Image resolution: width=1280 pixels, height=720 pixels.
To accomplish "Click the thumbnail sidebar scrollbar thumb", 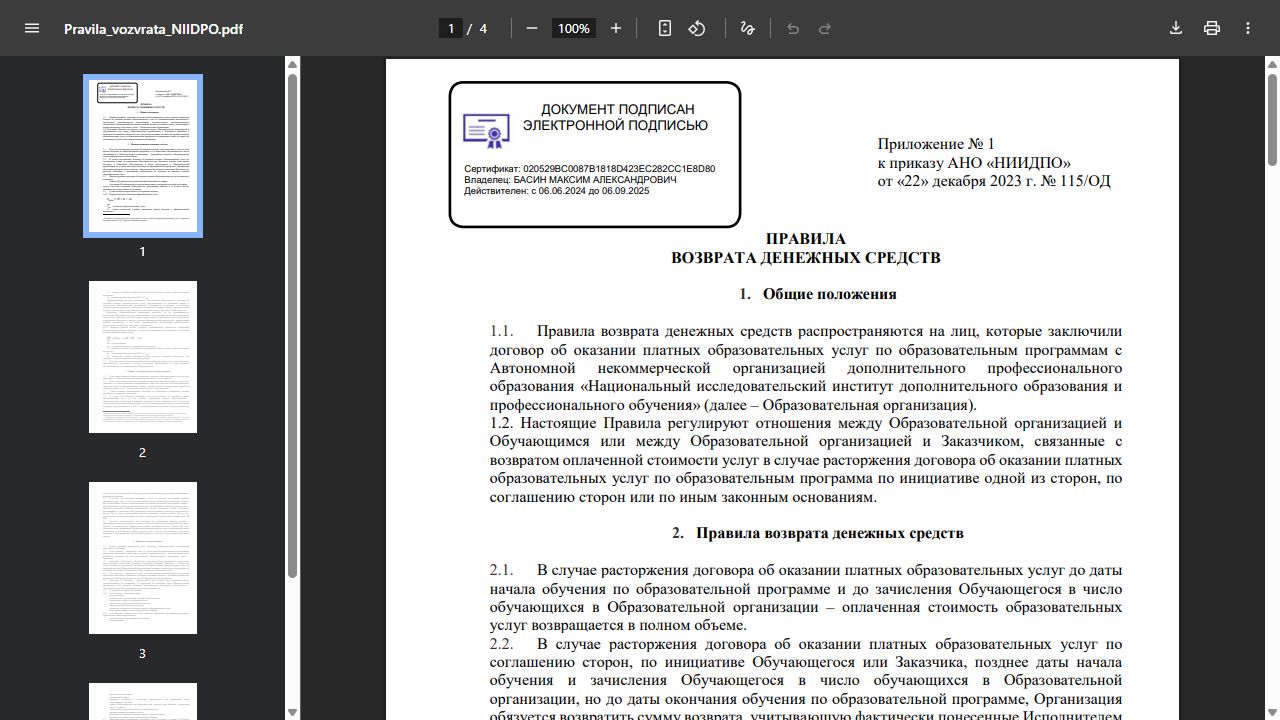I will click(x=293, y=325).
